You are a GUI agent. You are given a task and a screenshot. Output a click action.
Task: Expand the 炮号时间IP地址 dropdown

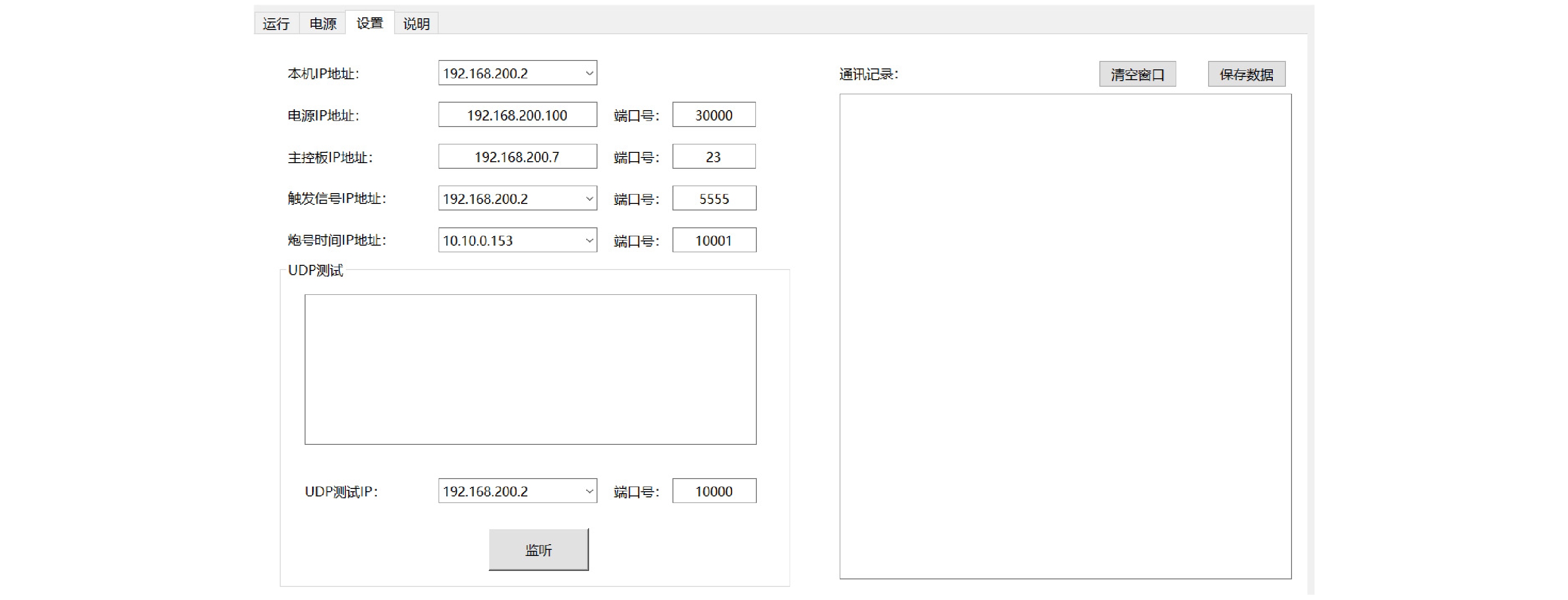[589, 240]
